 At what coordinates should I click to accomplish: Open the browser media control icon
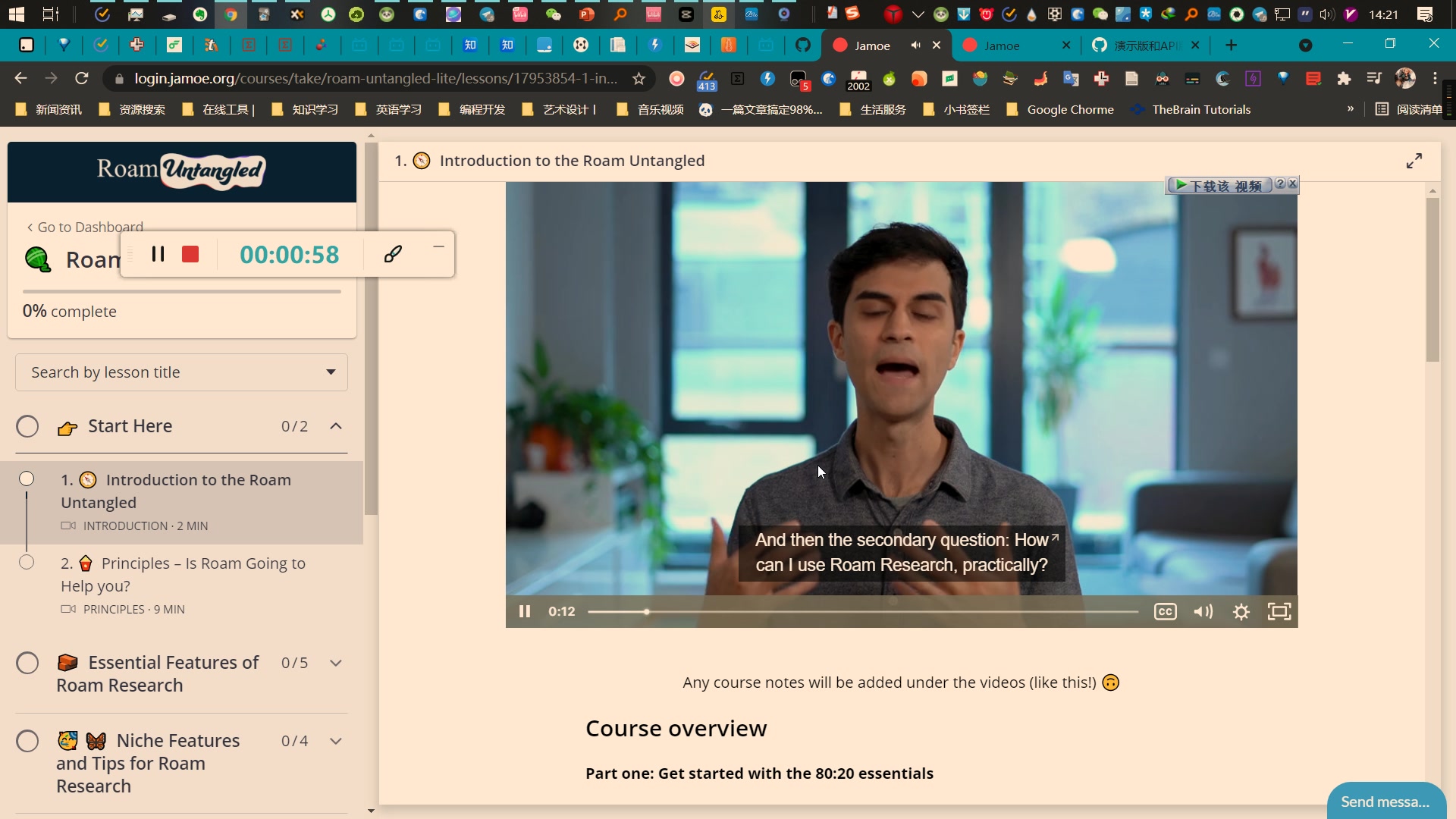[1373, 78]
